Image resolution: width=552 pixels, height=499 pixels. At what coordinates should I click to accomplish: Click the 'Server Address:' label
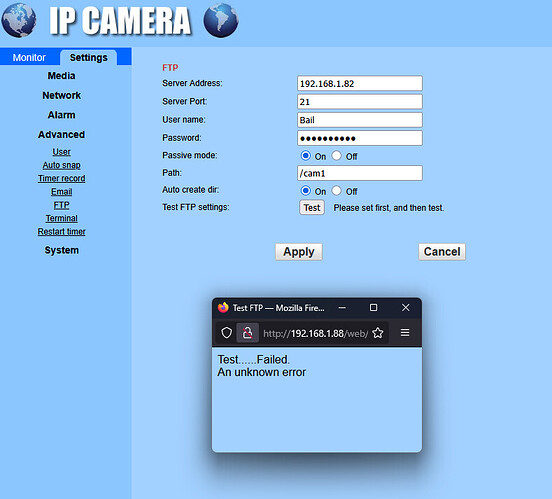pyautogui.click(x=192, y=83)
